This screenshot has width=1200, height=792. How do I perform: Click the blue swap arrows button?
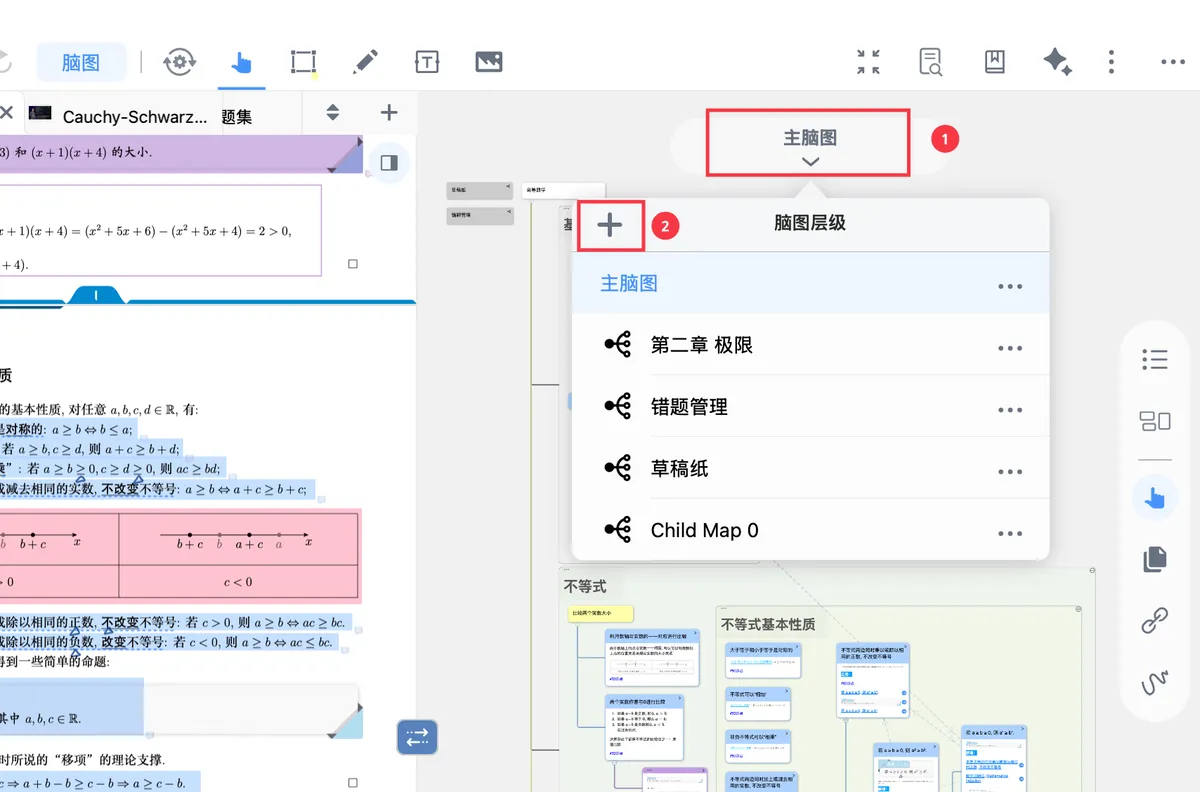pos(417,737)
